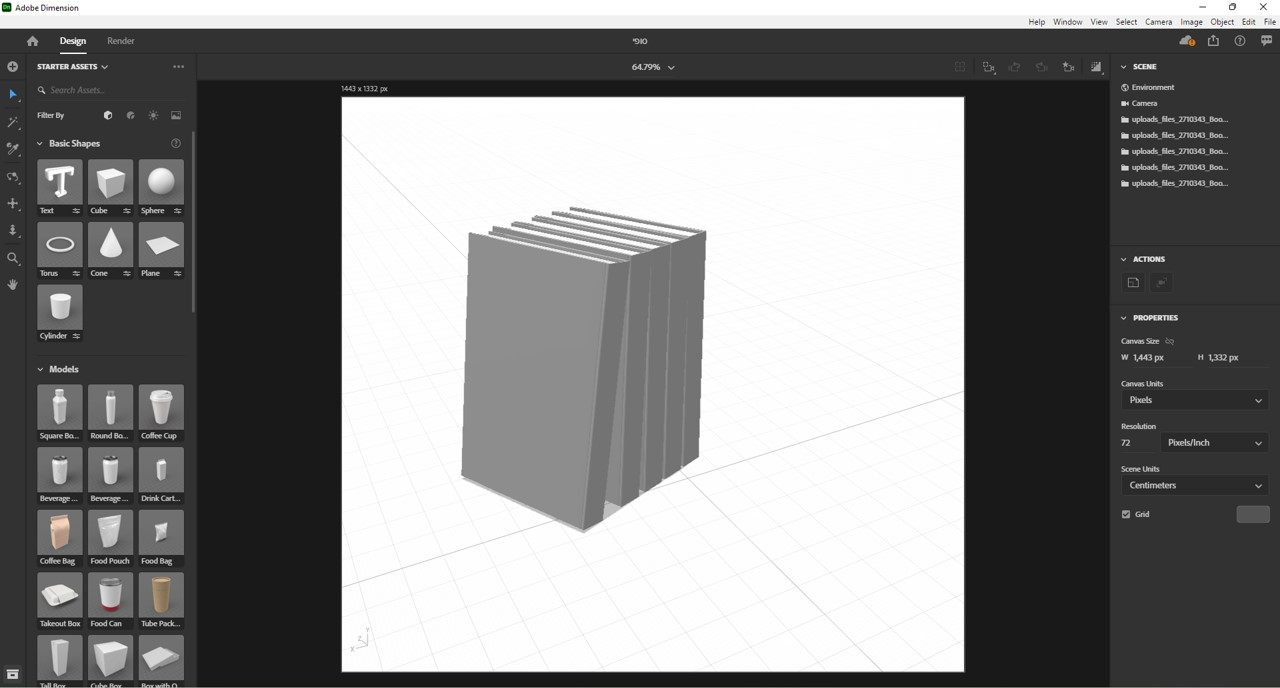Select the Pan camera tool

tap(13, 204)
